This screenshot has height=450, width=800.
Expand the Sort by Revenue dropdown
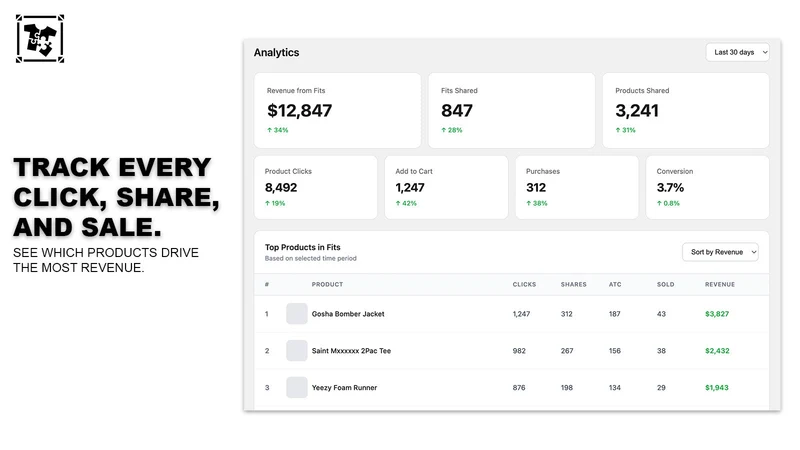720,252
